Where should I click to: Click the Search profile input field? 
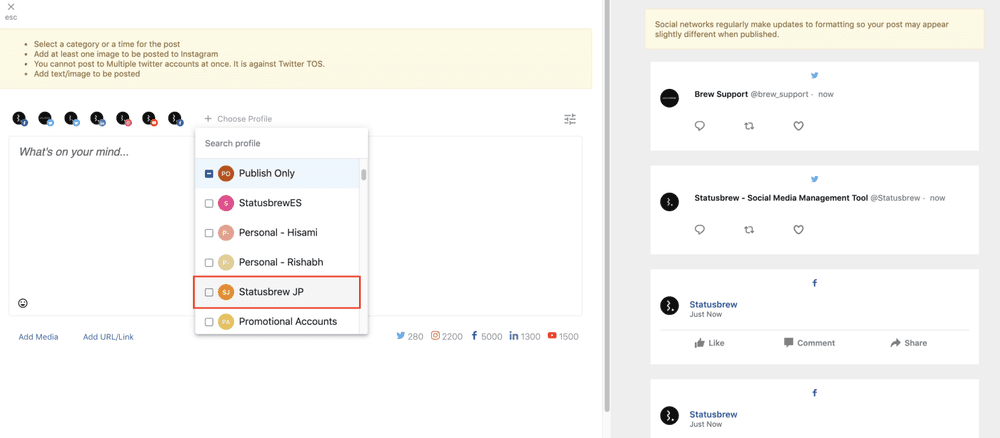pos(280,143)
